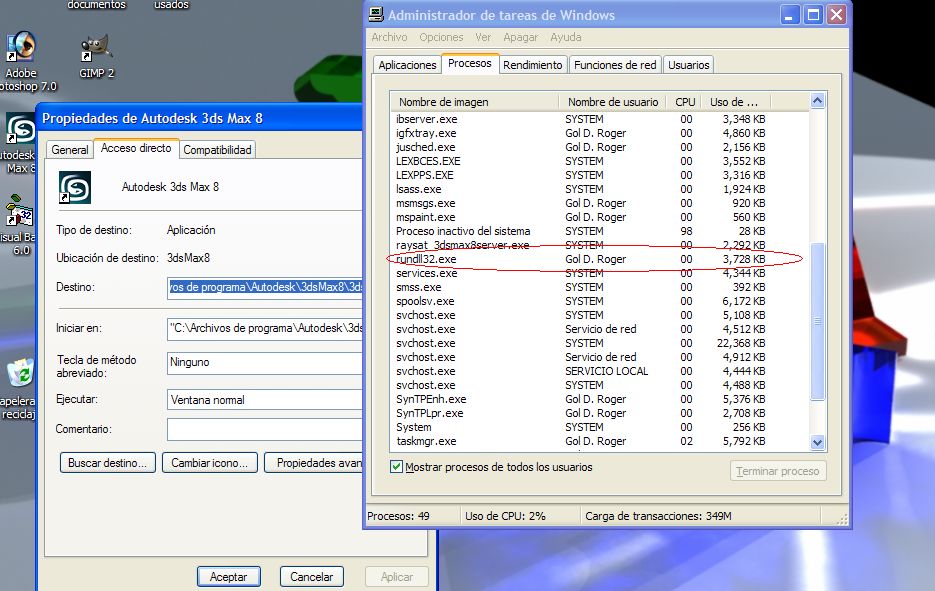Screen dimensions: 935x591
Task: Click the Destino input field
Action: pyautogui.click(x=265, y=287)
